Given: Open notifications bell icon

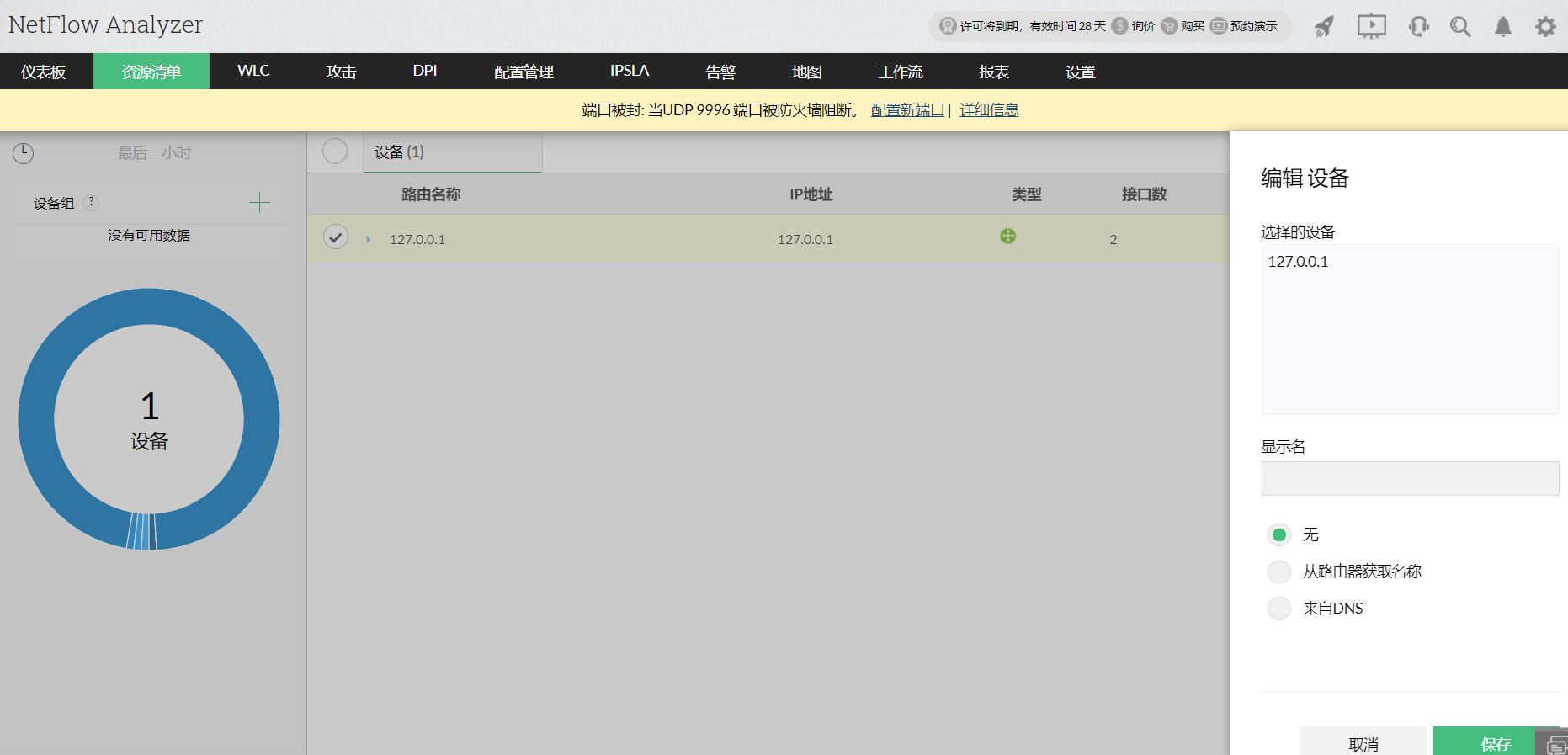Looking at the screenshot, I should tap(1503, 27).
